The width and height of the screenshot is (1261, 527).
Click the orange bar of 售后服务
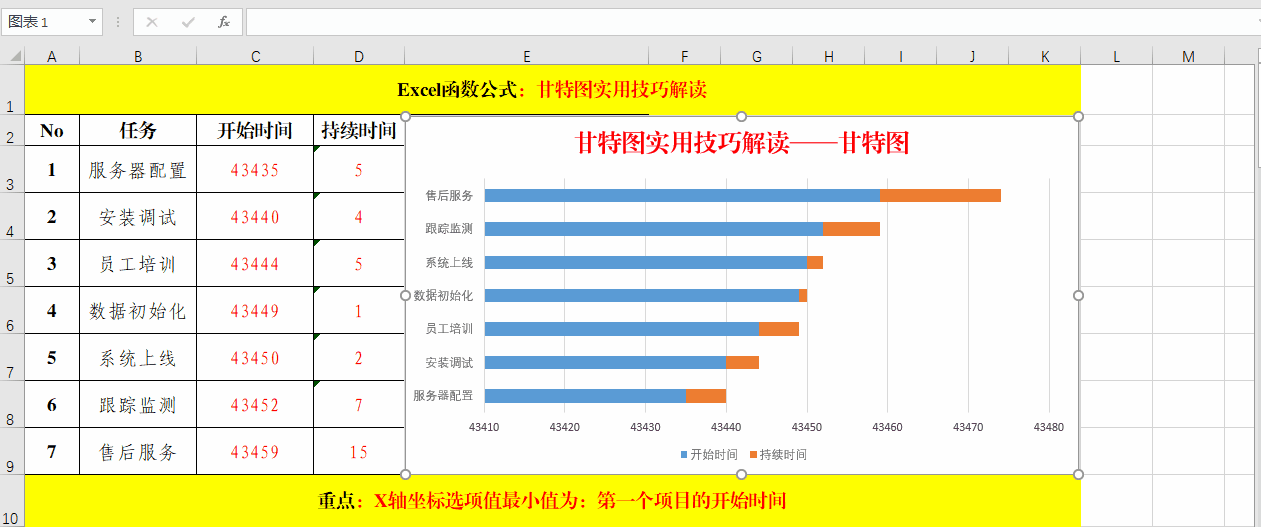(940, 195)
